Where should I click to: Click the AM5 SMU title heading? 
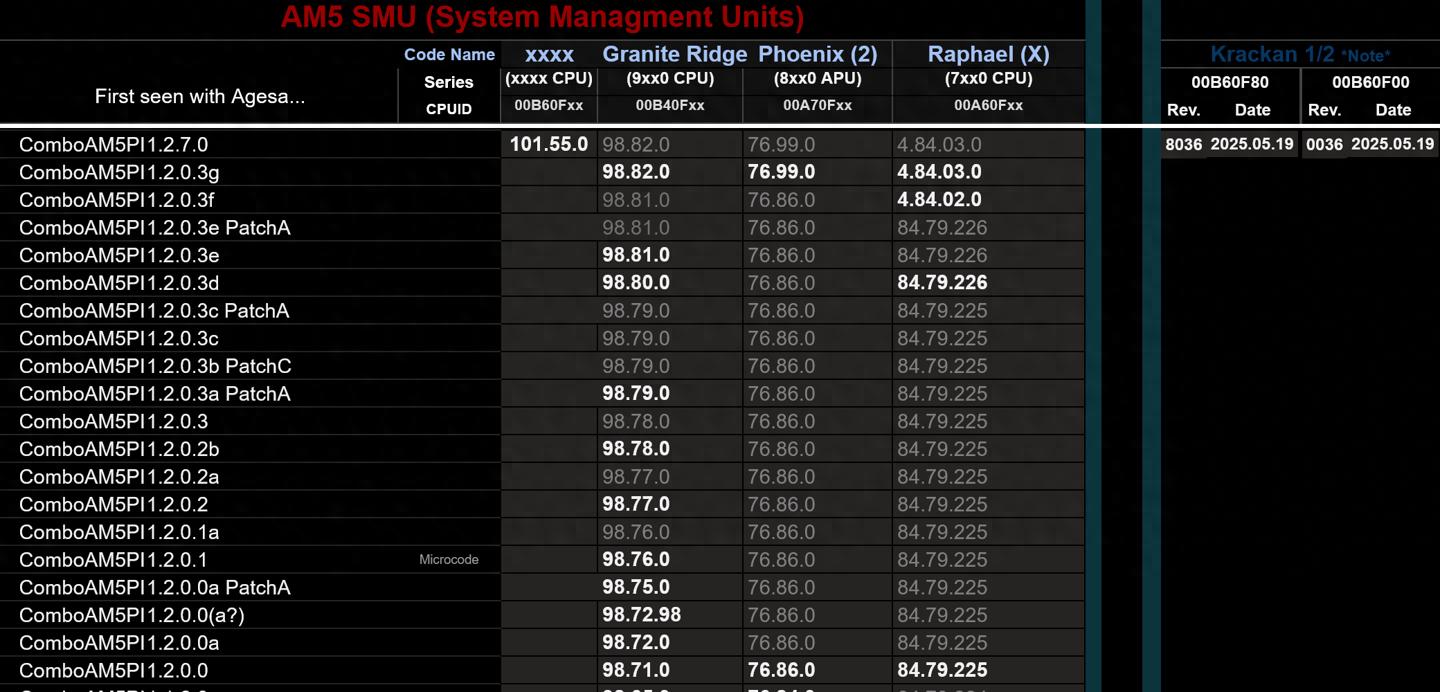click(542, 17)
